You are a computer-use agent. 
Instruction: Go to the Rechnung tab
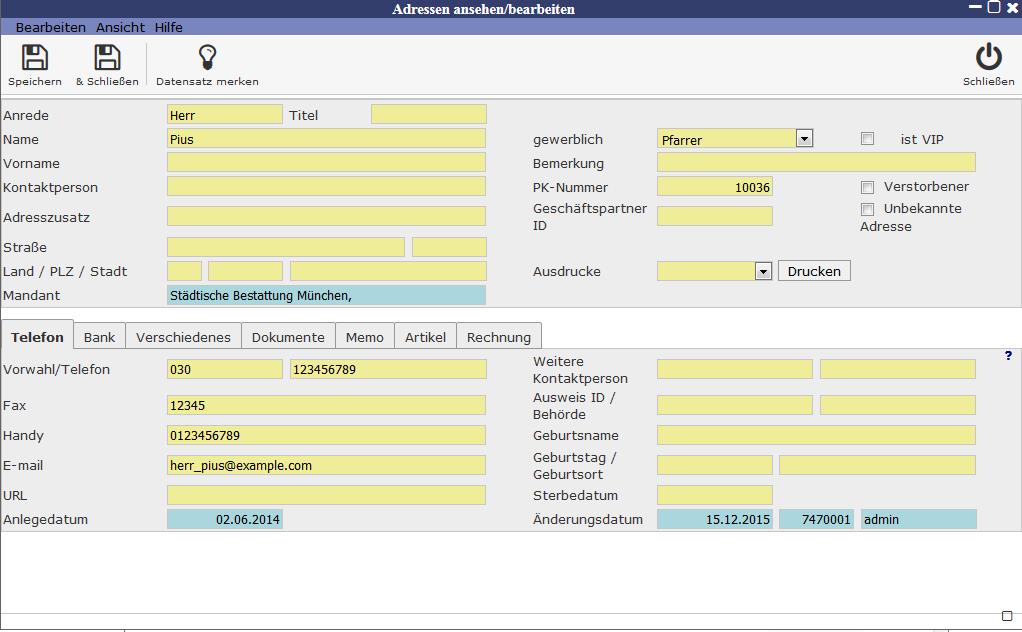(x=500, y=337)
